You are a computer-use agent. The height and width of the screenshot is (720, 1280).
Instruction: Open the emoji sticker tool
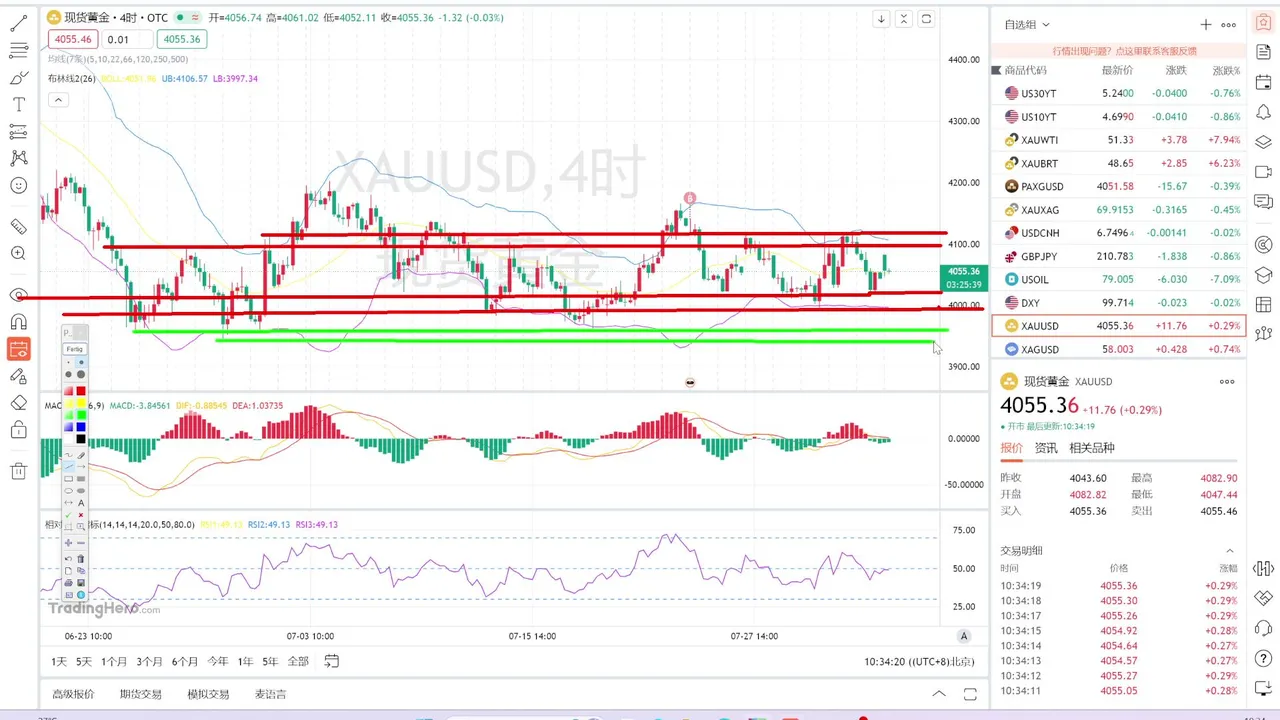coord(18,185)
